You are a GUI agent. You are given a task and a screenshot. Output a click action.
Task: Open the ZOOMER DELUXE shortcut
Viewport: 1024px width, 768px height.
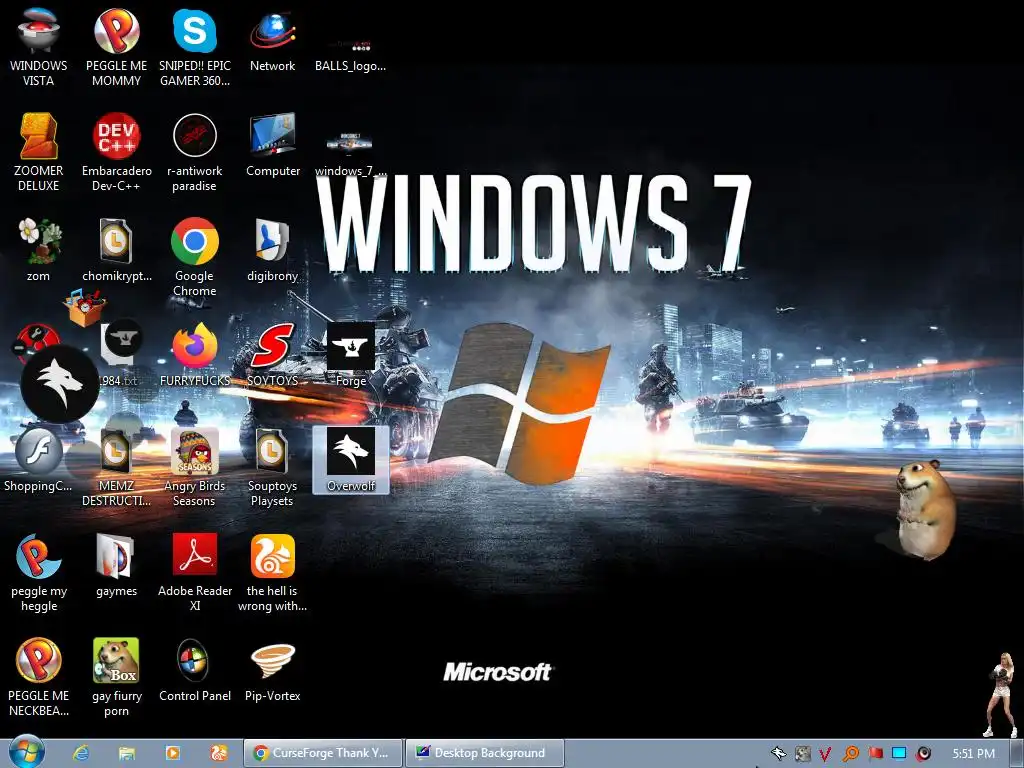coord(38,152)
